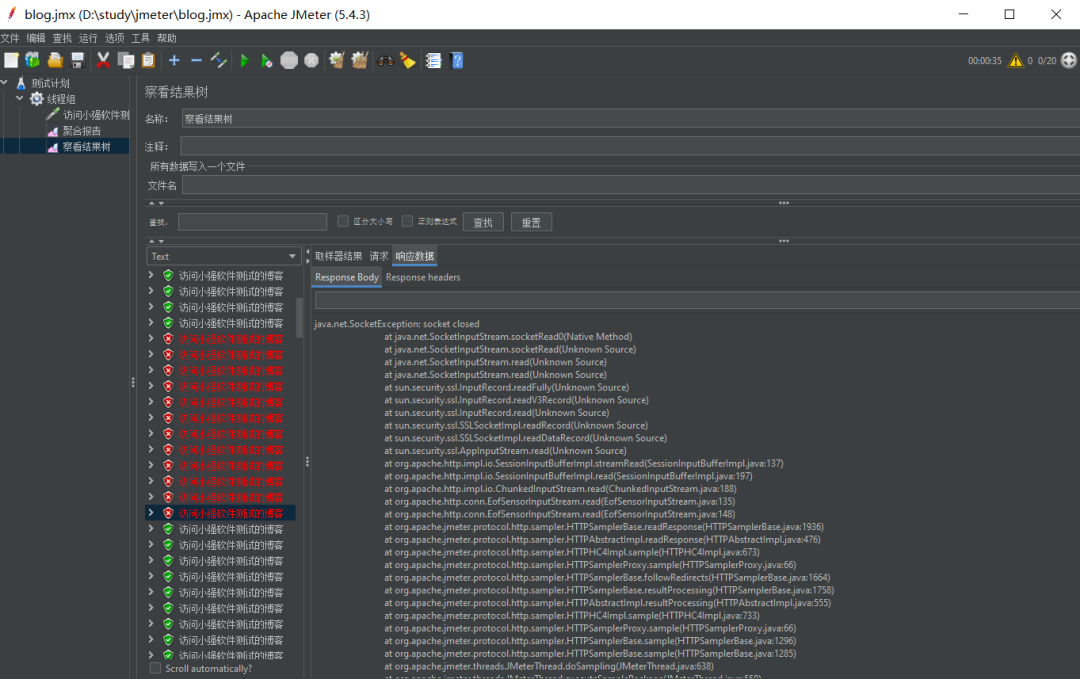Select the Response Body sub-tab

pos(347,278)
